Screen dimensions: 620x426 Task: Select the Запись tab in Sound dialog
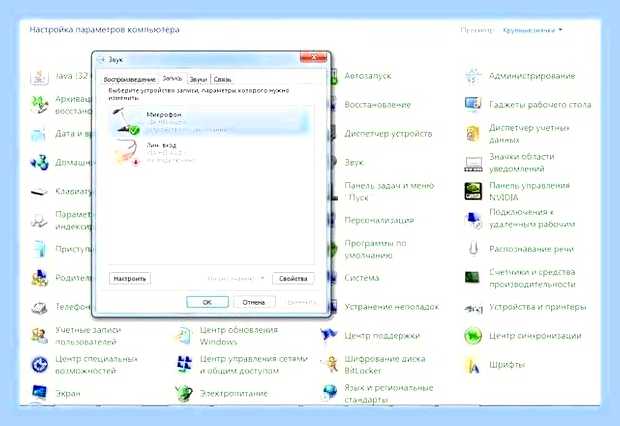172,78
